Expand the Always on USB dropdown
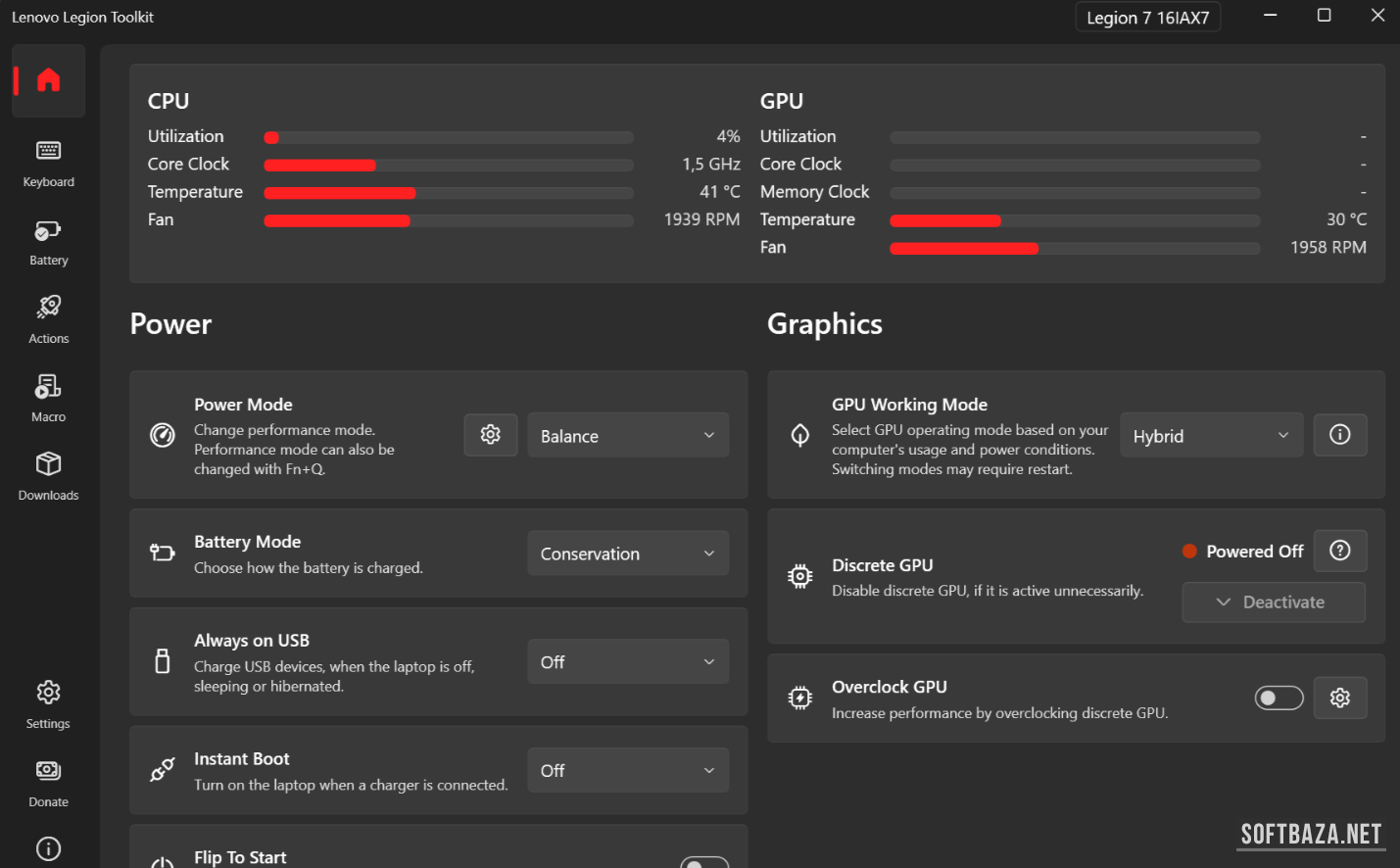Screen dimensions: 1400x868 click(628, 662)
